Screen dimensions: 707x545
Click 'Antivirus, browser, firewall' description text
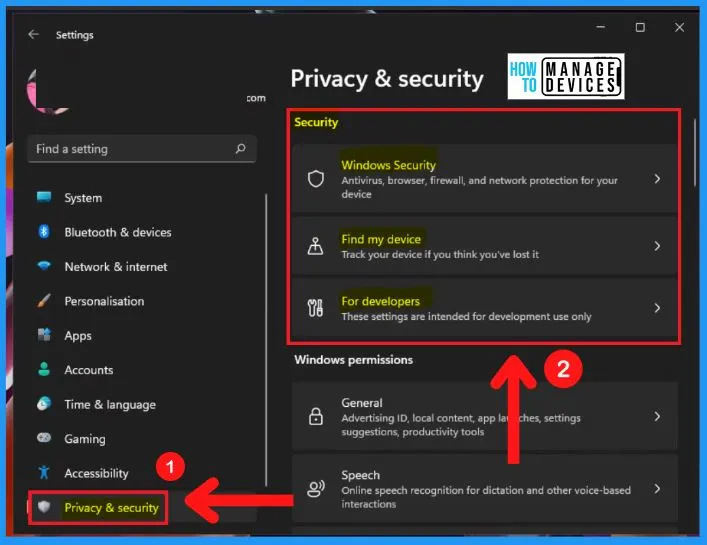click(479, 187)
